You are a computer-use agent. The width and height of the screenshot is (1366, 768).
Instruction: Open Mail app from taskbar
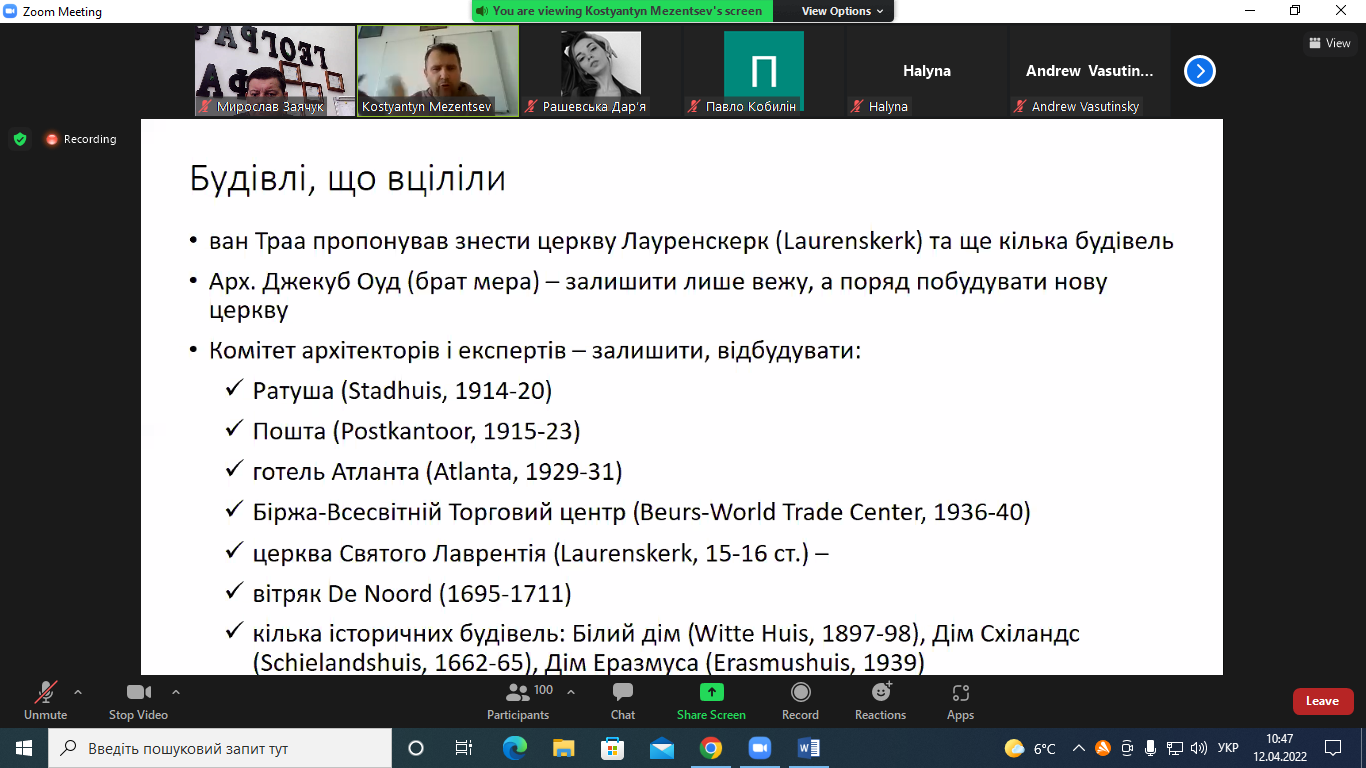[662, 748]
